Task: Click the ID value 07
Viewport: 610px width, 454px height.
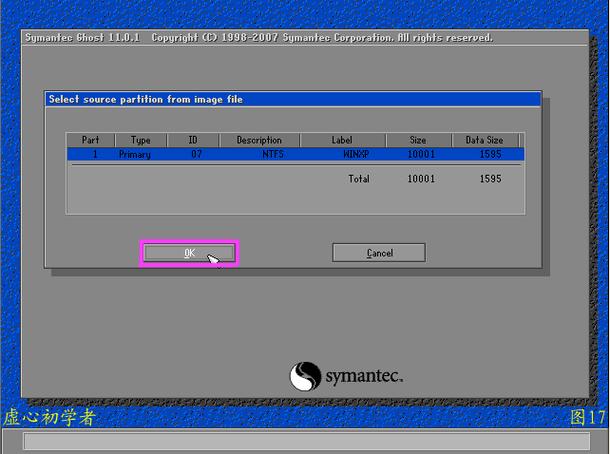Action: pos(196,154)
